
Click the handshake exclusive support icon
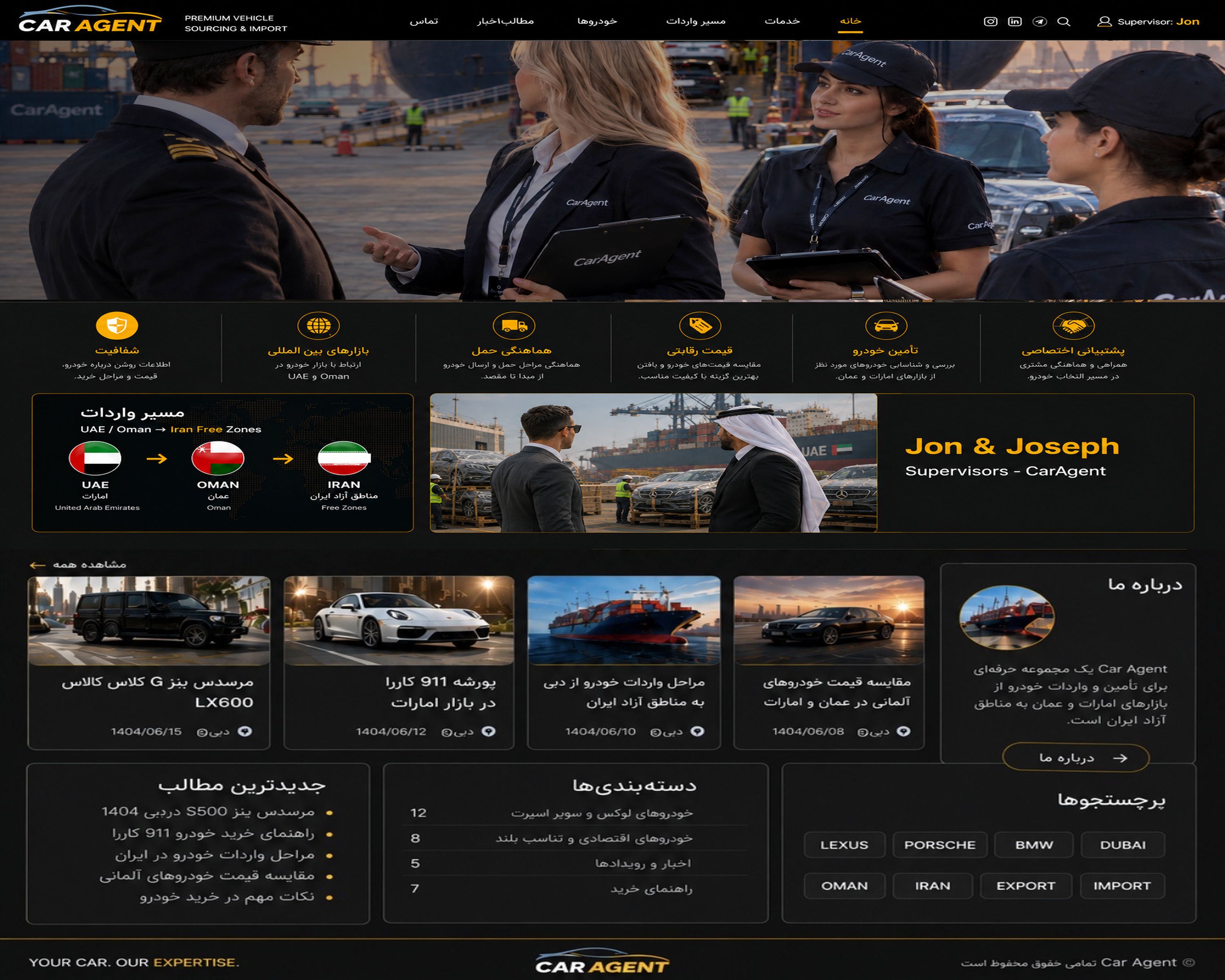1073,326
